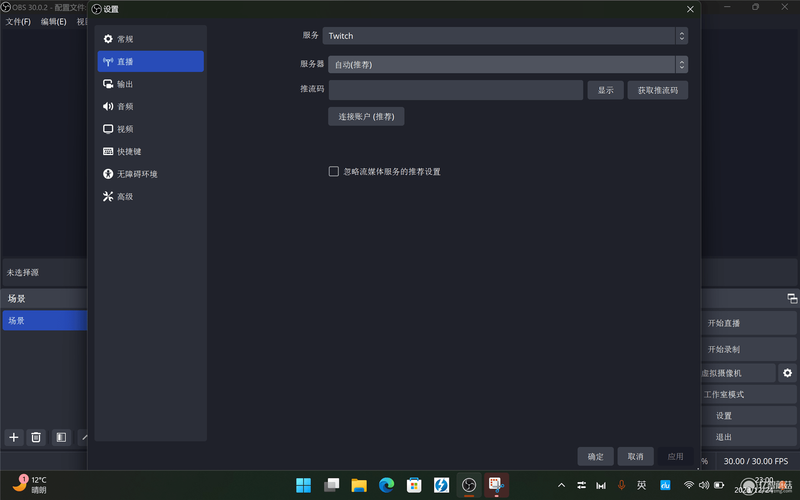Screen dimensions: 800x500
Task: Expand the 服务器 dropdown showing 自动(推荐)
Action: click(508, 64)
